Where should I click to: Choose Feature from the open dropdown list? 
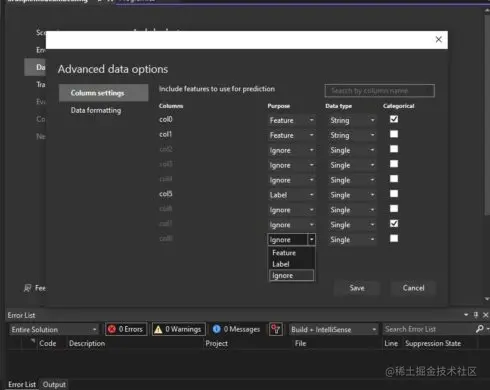click(291, 253)
